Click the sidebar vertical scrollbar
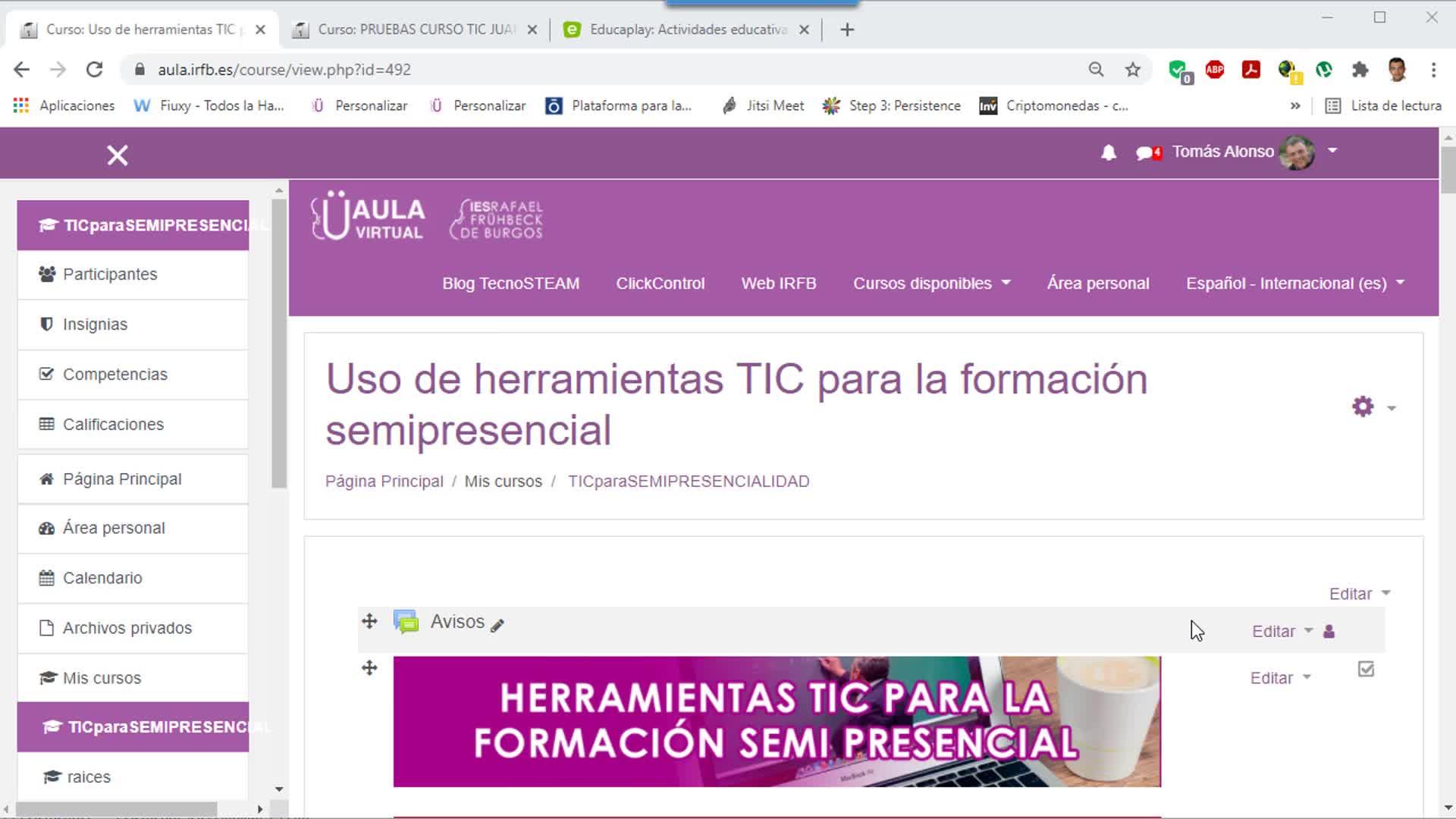 coord(279,341)
